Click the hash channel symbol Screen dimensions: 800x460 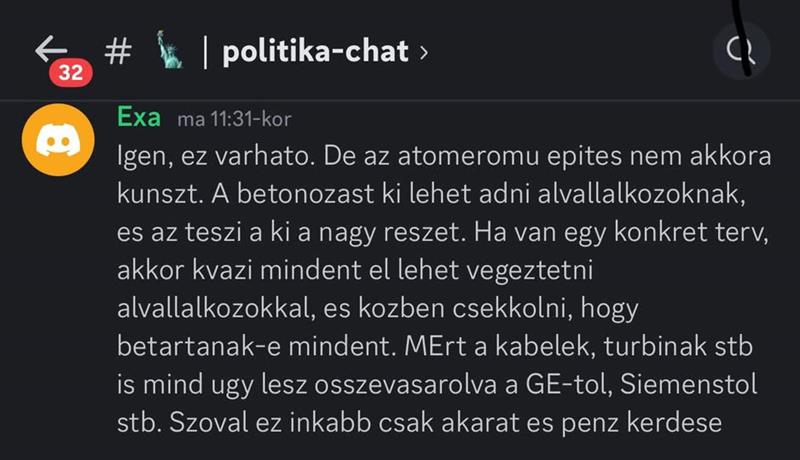click(116, 51)
